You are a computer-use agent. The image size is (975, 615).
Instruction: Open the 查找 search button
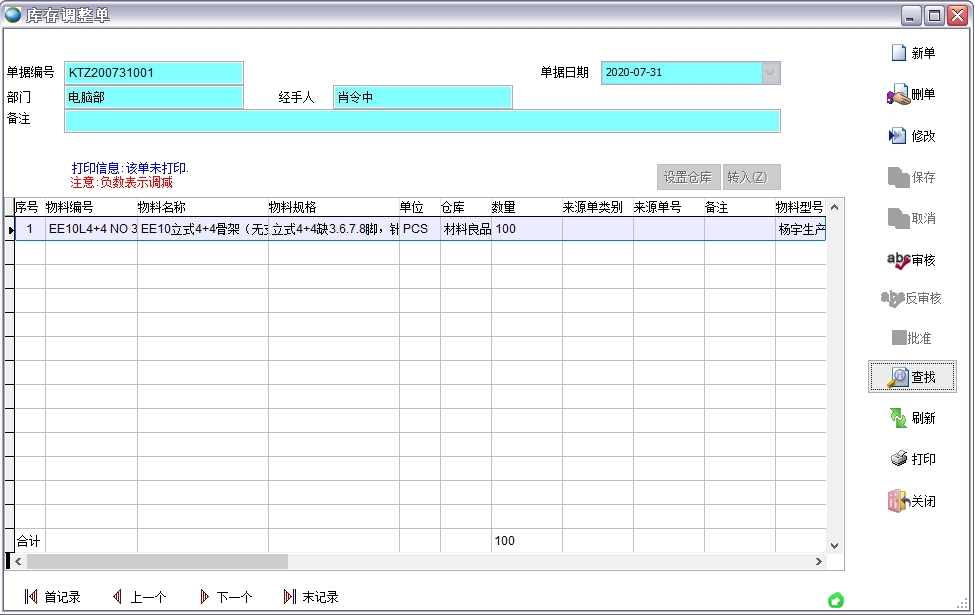pyautogui.click(x=911, y=377)
